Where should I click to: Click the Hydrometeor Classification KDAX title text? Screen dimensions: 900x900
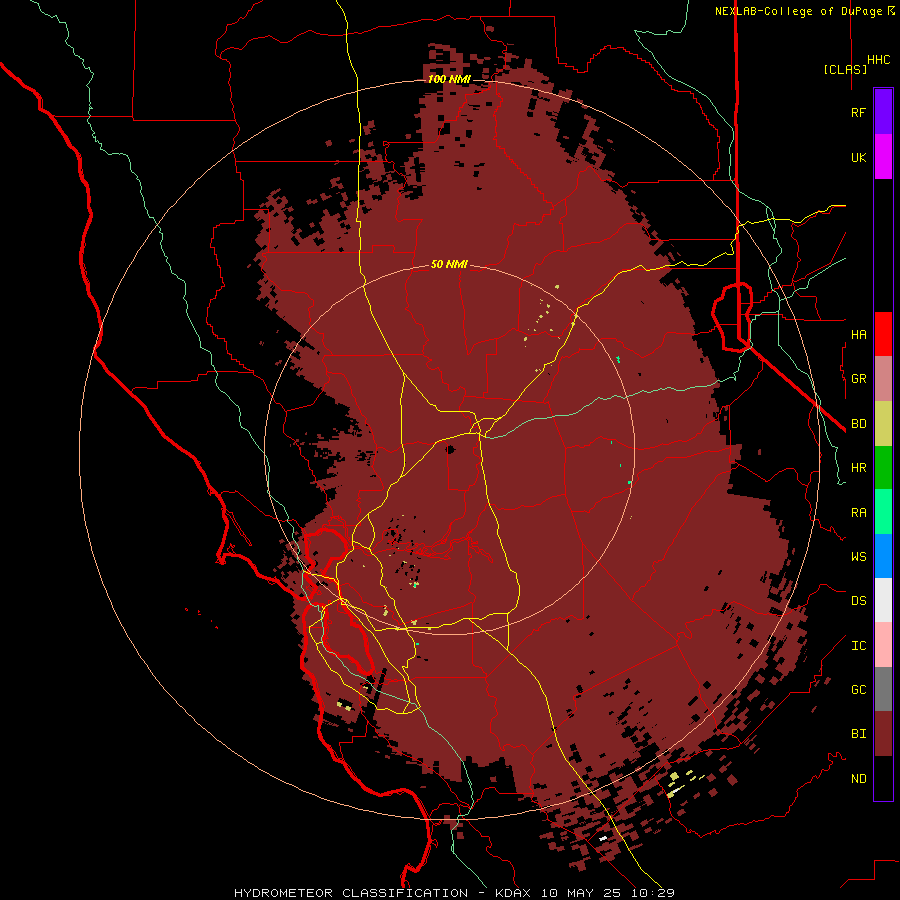(454, 893)
